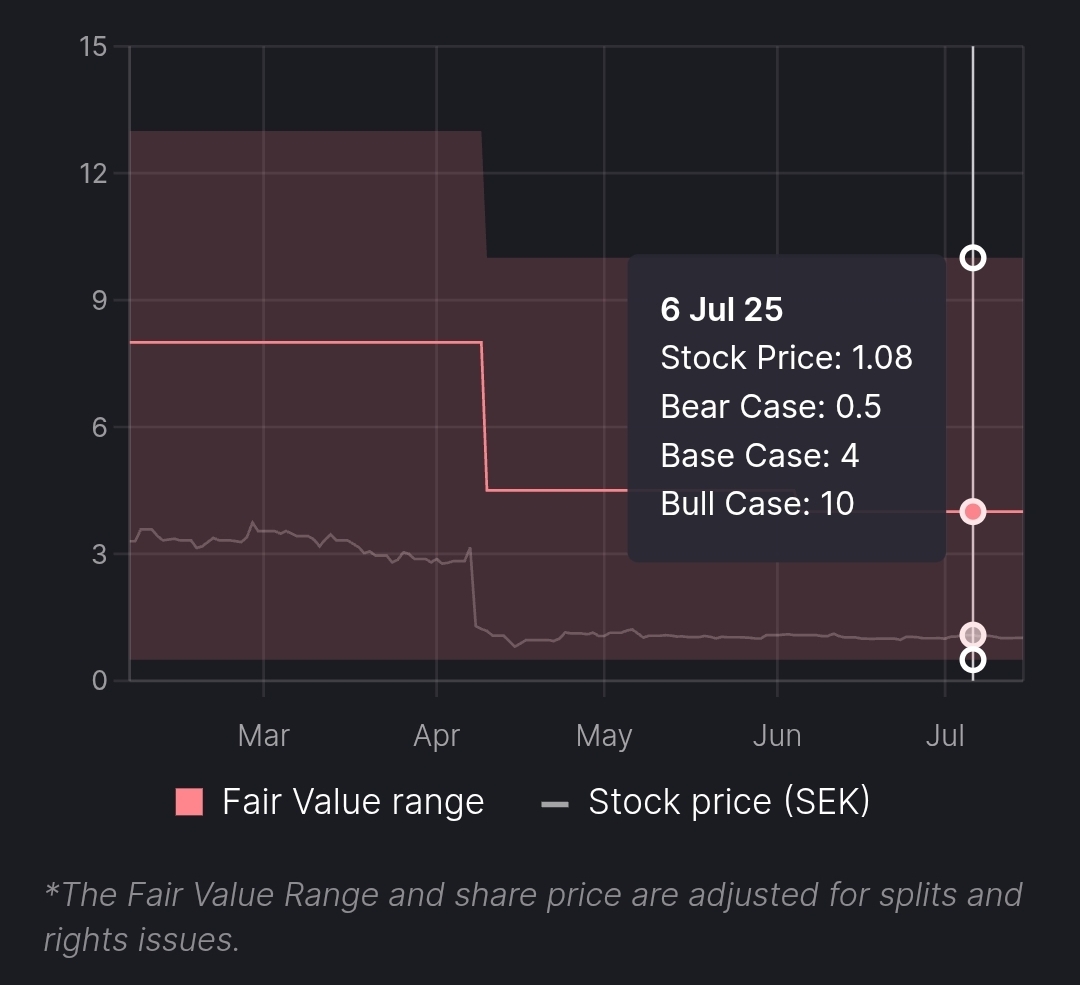Click the splits and rights issues footnote
This screenshot has height=985, width=1080.
tap(532, 916)
